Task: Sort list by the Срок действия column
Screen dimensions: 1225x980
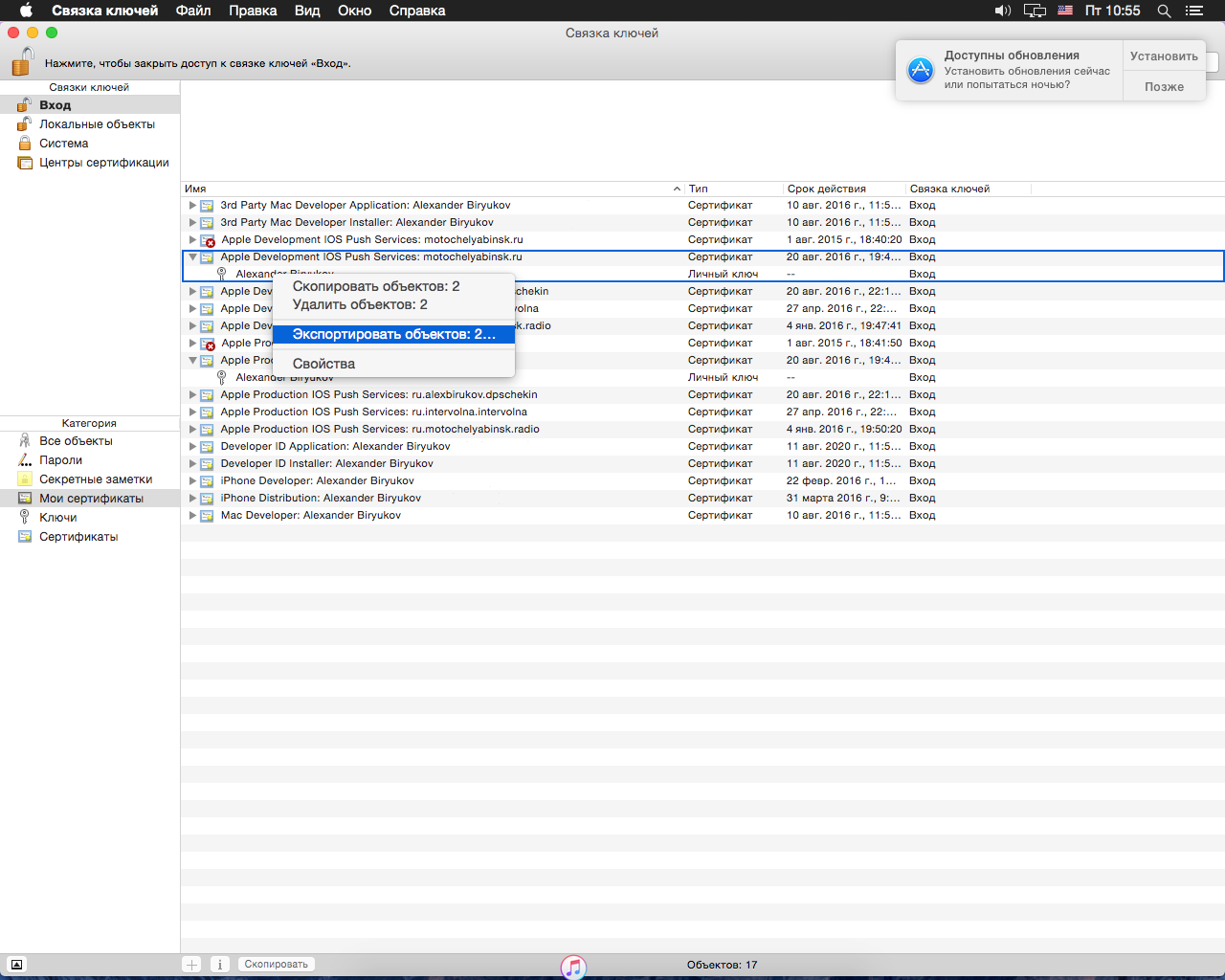Action: pos(826,189)
